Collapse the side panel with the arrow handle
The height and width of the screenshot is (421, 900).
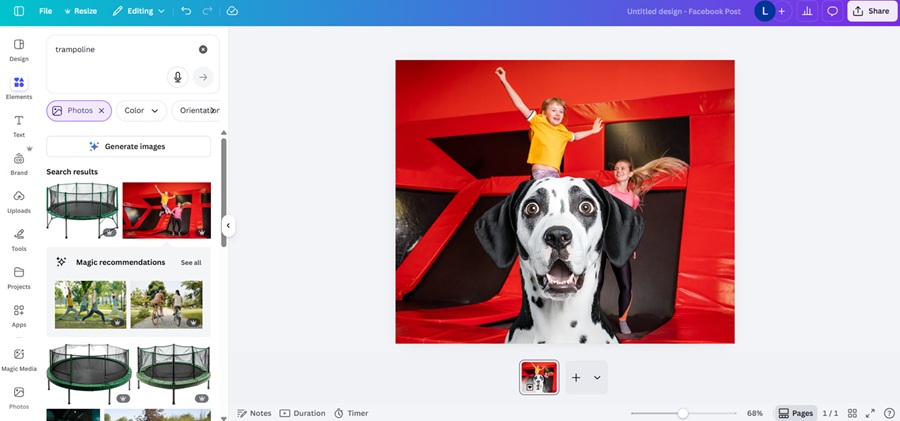pyautogui.click(x=228, y=226)
